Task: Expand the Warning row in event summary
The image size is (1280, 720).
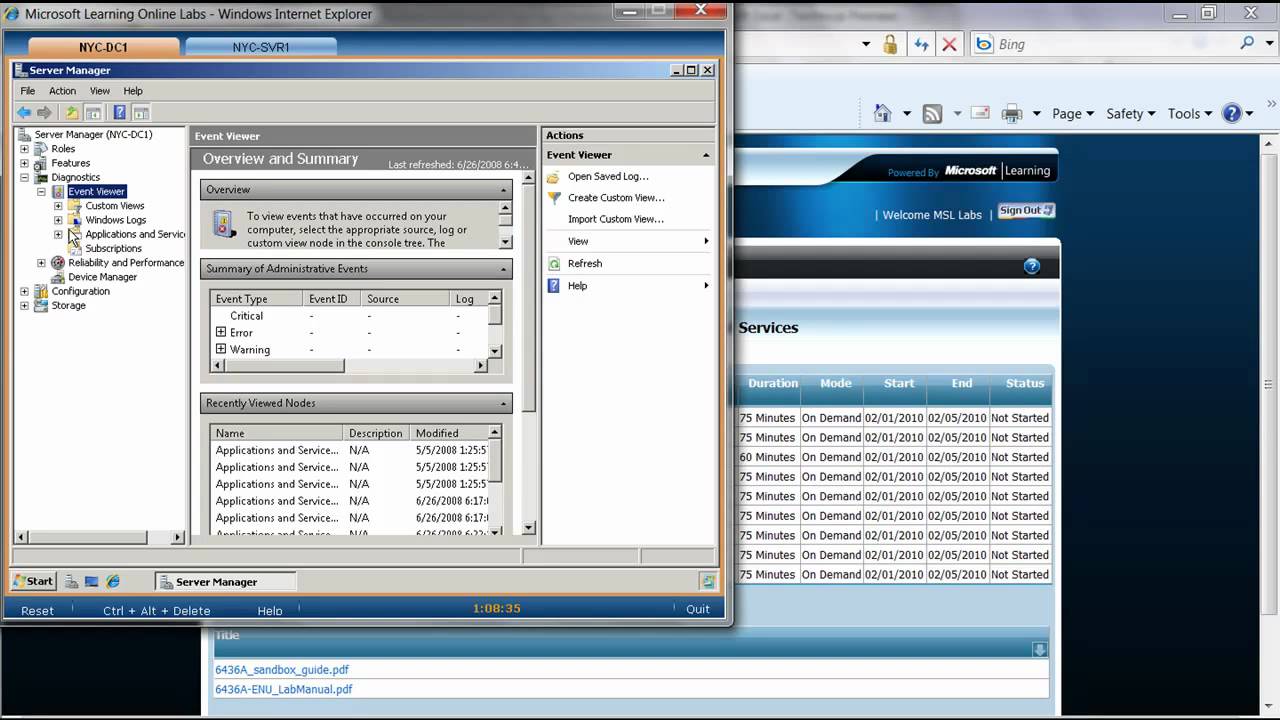Action: click(x=221, y=349)
